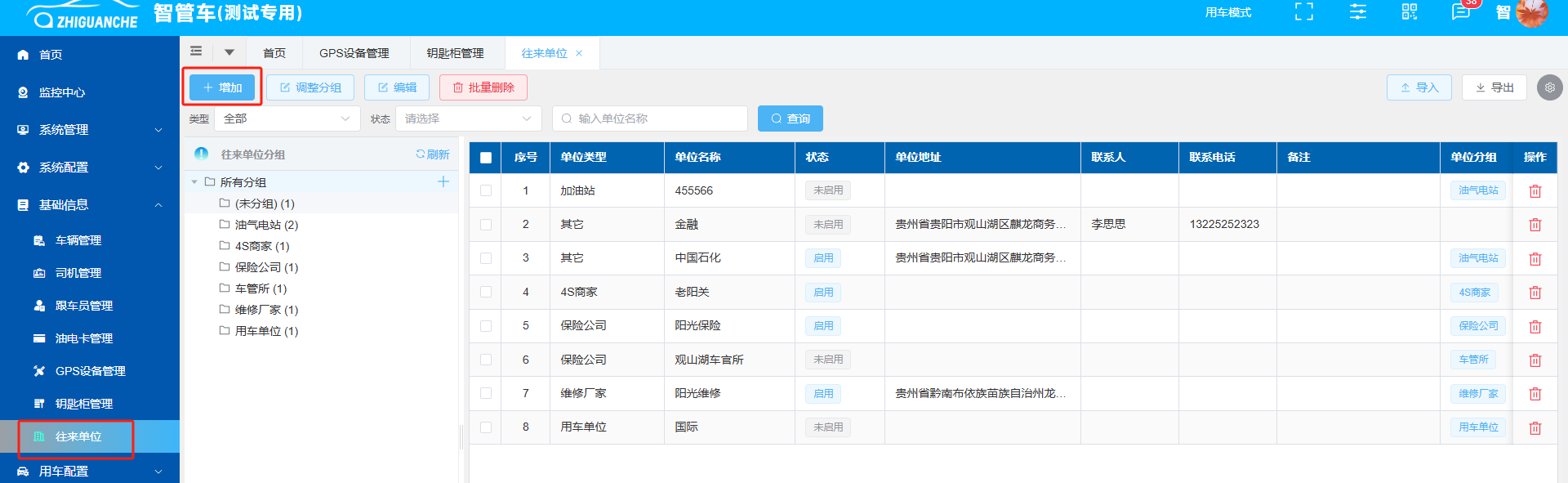Delete row 1 with trash icon
The image size is (1568, 483).
[x=1535, y=191]
